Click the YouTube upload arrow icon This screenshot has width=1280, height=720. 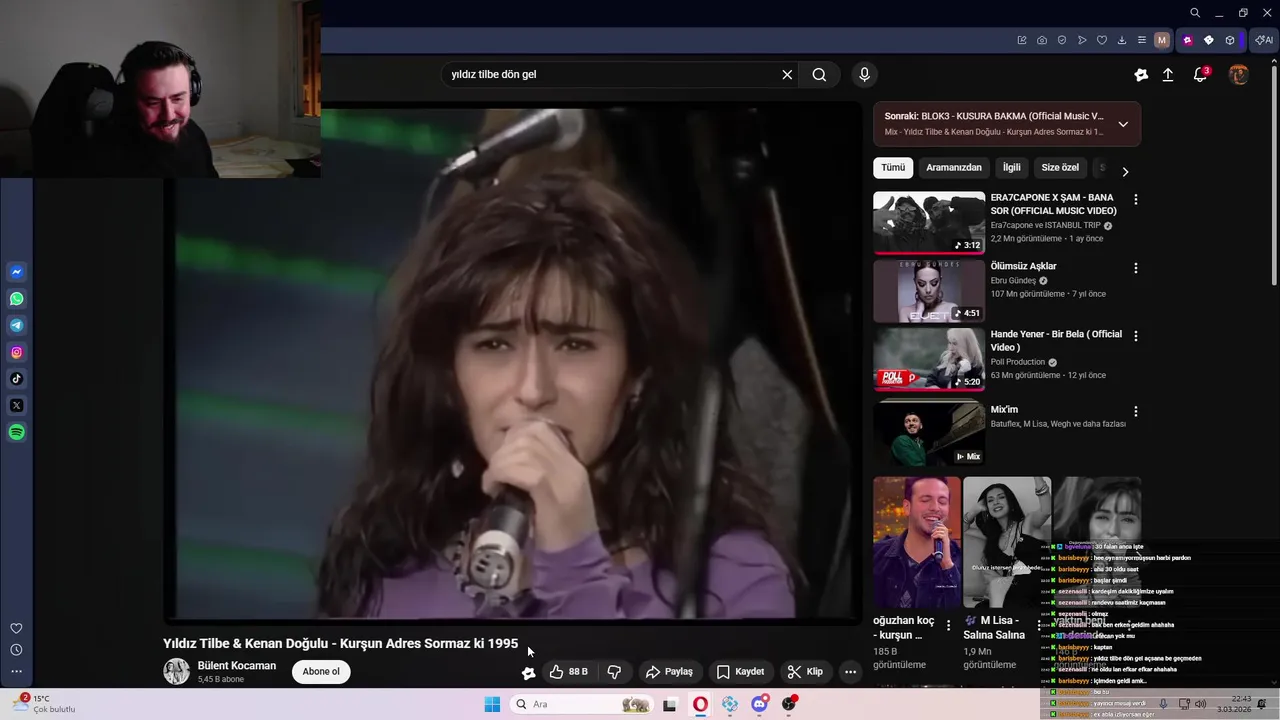click(1168, 74)
